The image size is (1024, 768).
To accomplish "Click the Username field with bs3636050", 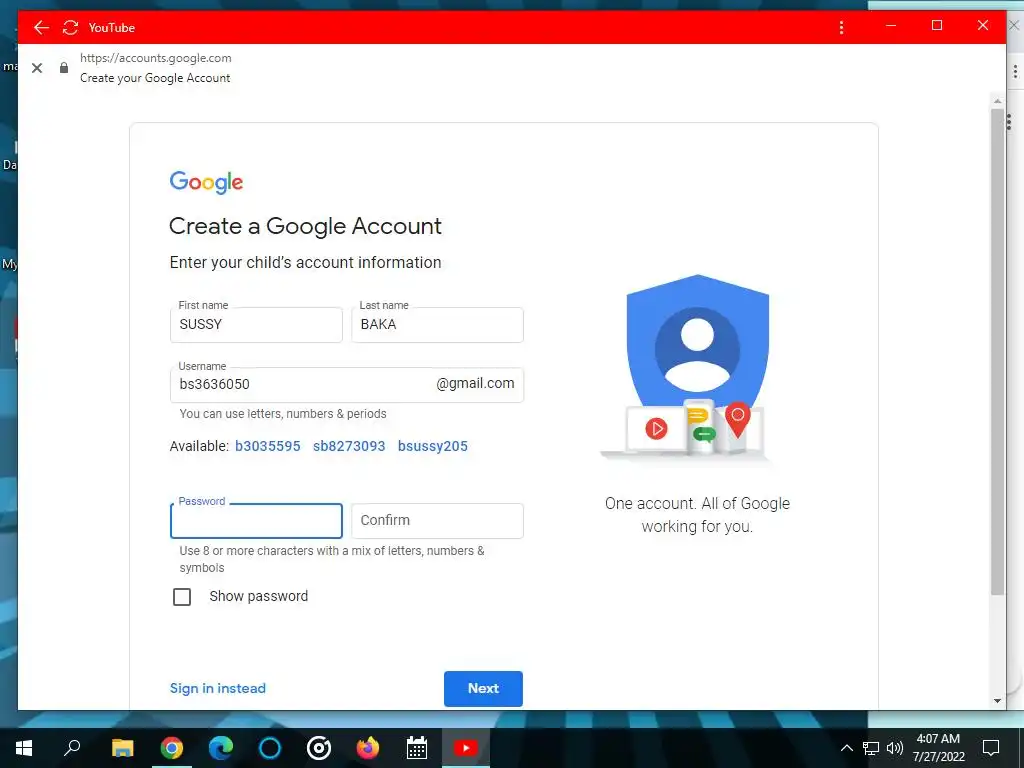I will tap(347, 385).
